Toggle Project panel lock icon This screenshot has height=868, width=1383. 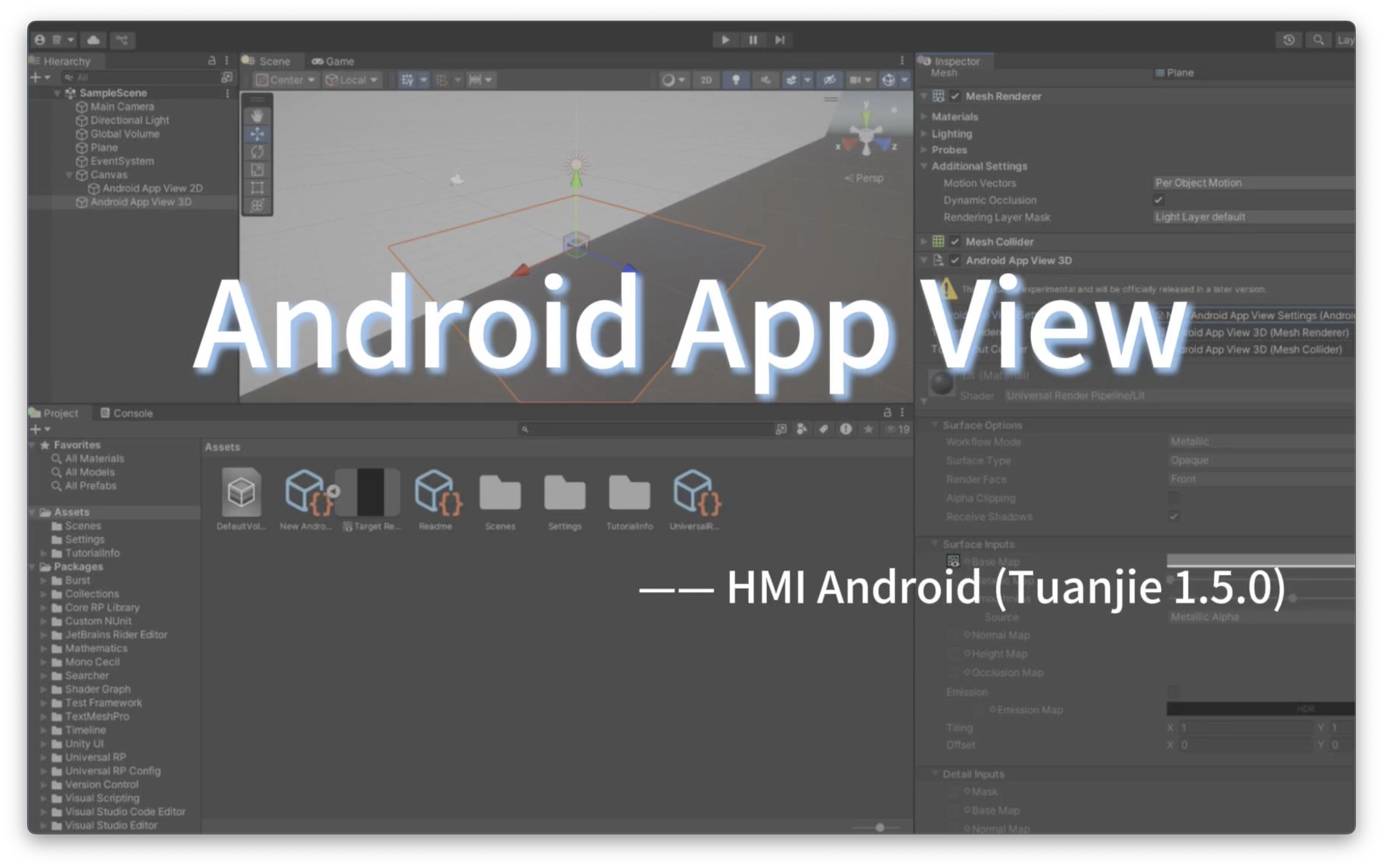[x=887, y=412]
